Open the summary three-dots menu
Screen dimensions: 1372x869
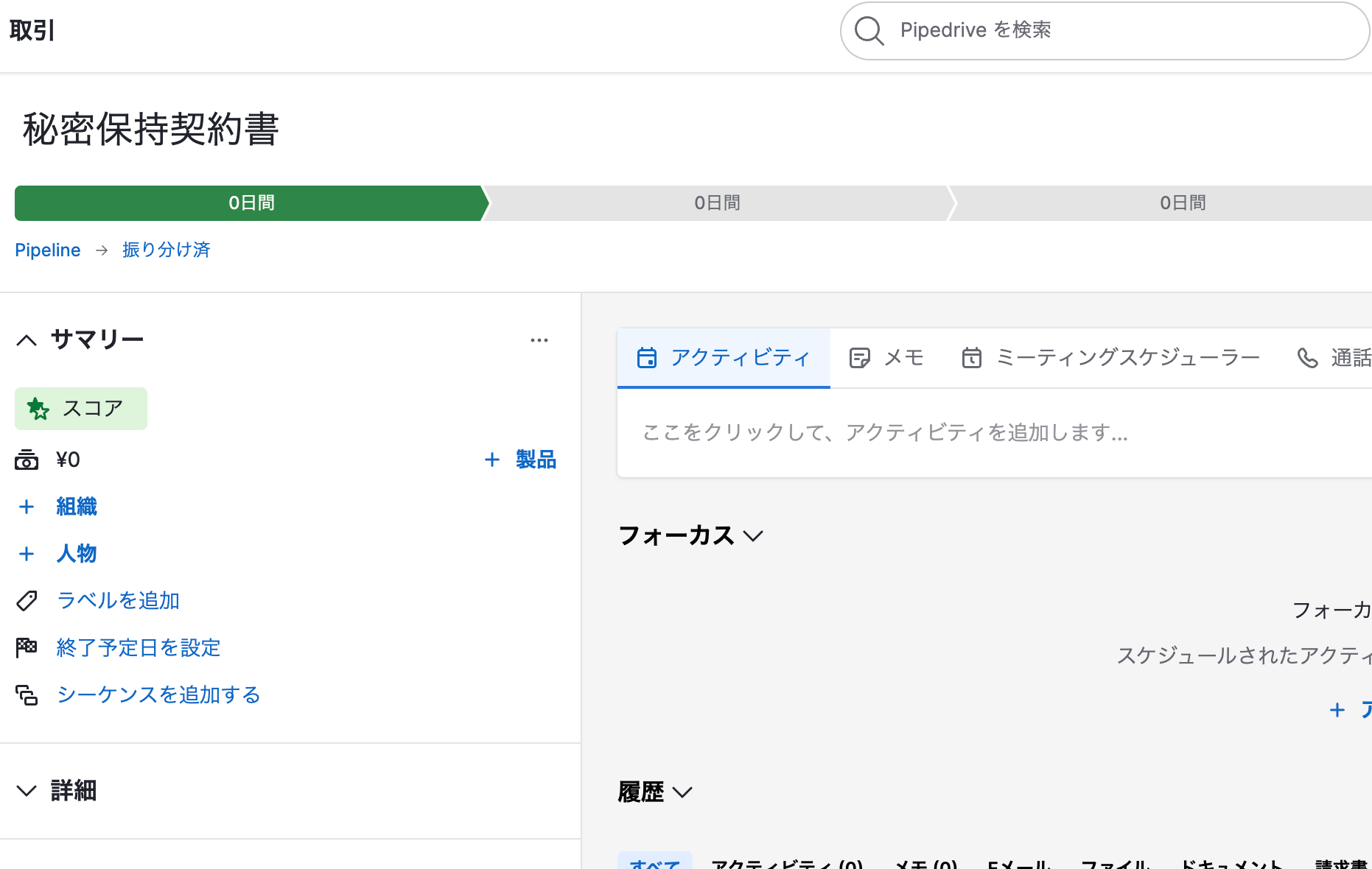(539, 340)
